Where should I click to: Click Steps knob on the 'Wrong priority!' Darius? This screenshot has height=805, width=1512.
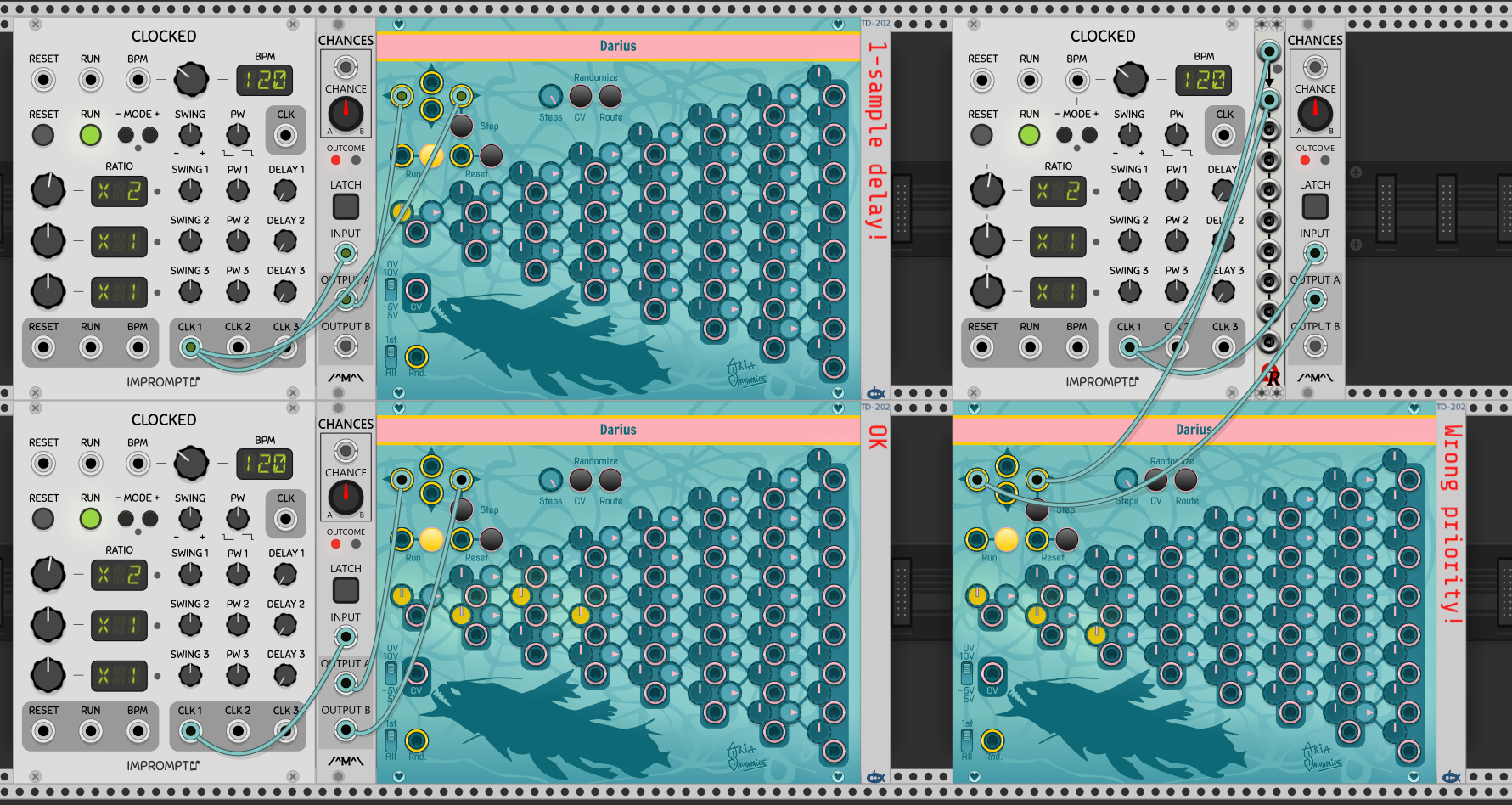coord(1127,481)
